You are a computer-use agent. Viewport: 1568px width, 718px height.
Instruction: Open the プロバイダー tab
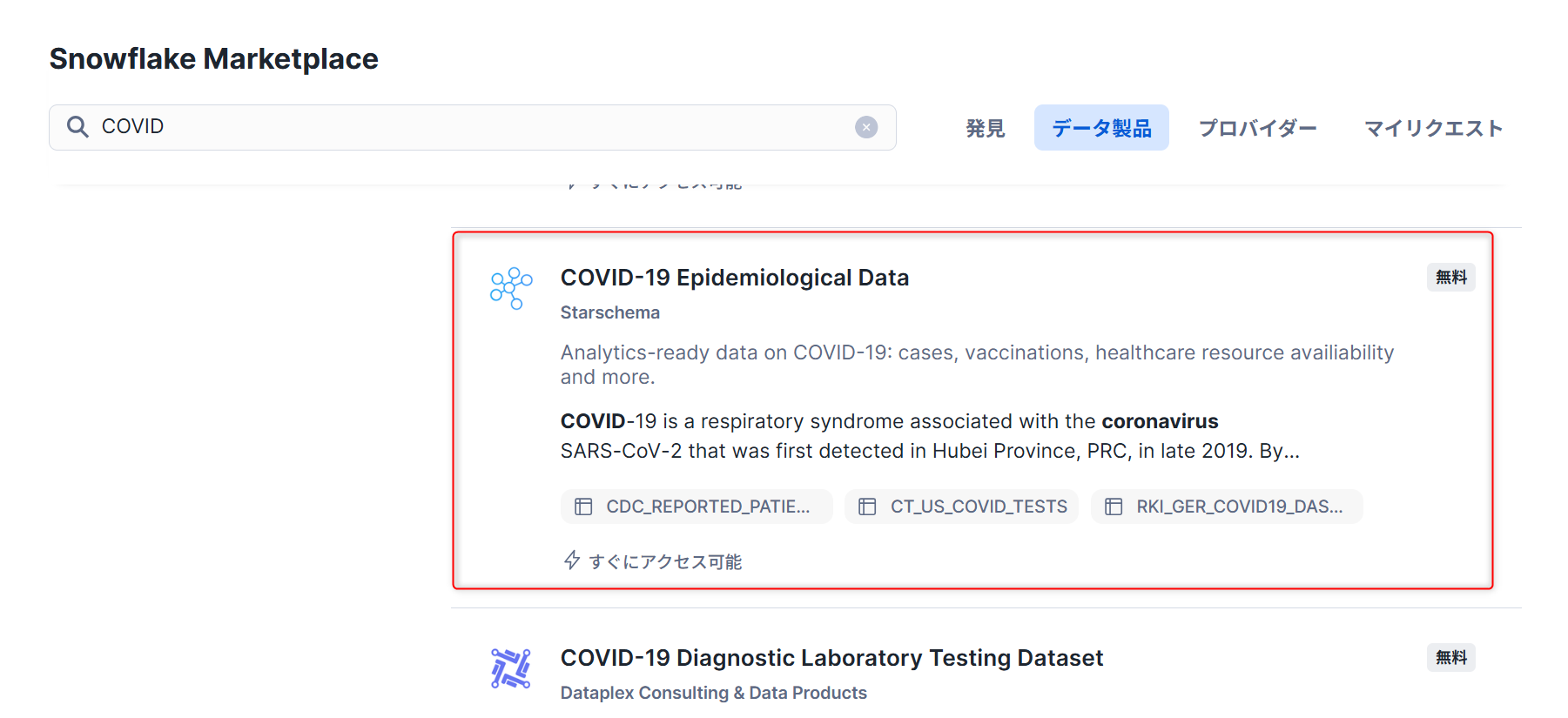tap(1258, 128)
